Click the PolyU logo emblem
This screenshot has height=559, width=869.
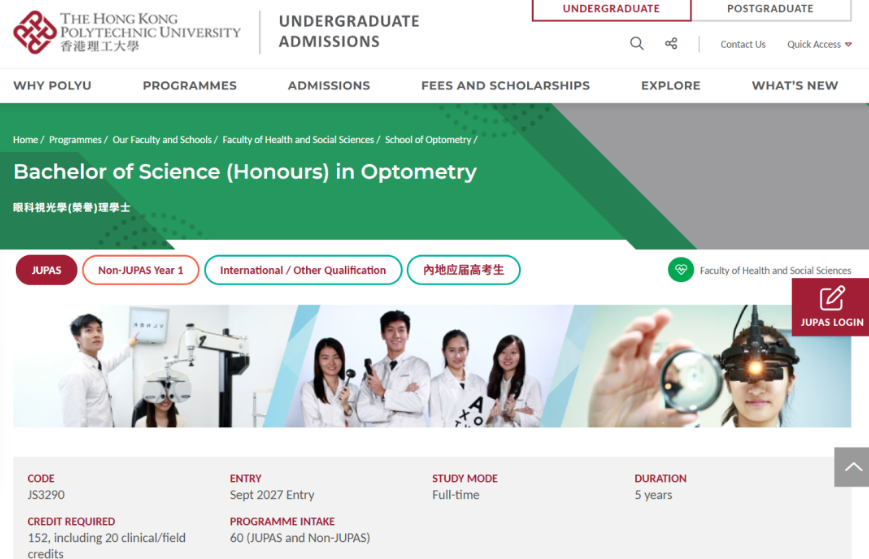coord(34,32)
